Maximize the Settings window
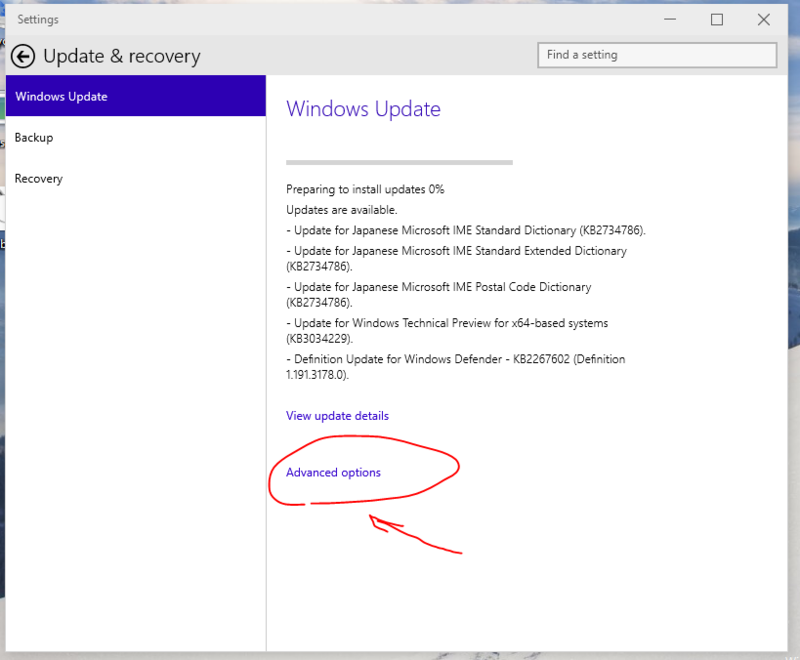Screen dimensions: 800x660 pos(717,20)
